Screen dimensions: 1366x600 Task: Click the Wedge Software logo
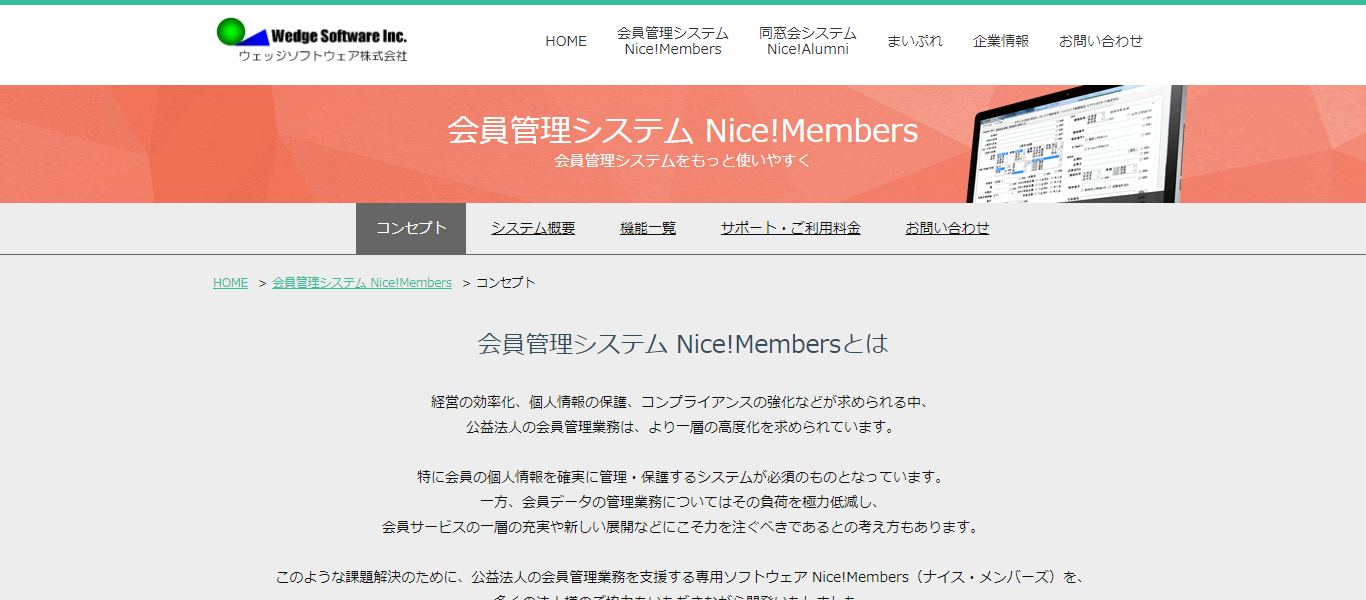pos(313,41)
